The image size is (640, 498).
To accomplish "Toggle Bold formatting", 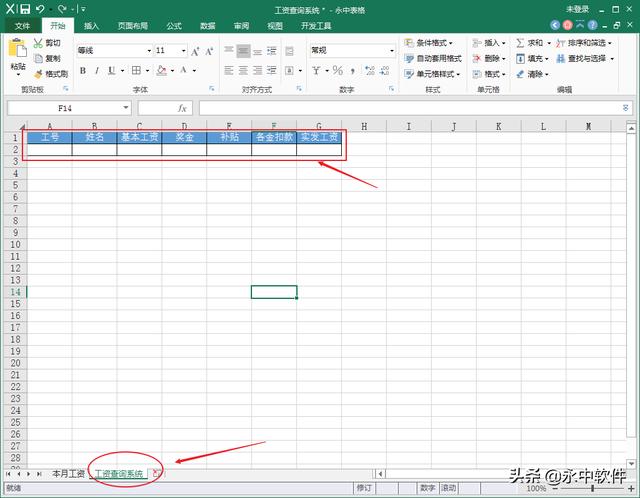I will (x=83, y=71).
